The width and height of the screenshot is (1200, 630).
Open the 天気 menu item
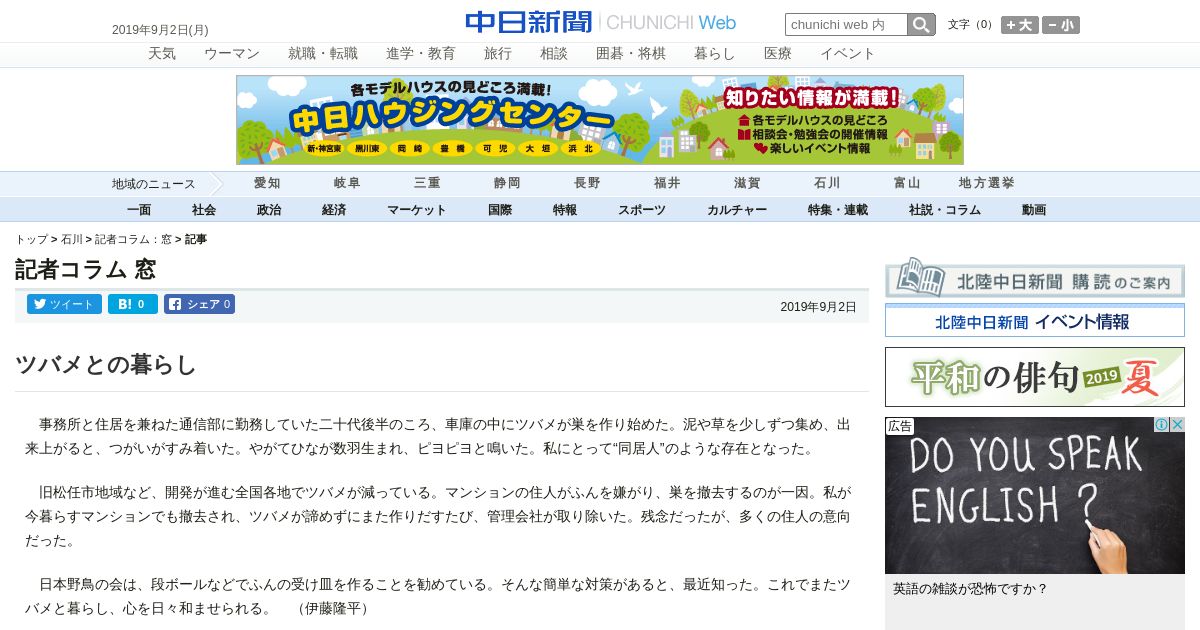pos(162,54)
